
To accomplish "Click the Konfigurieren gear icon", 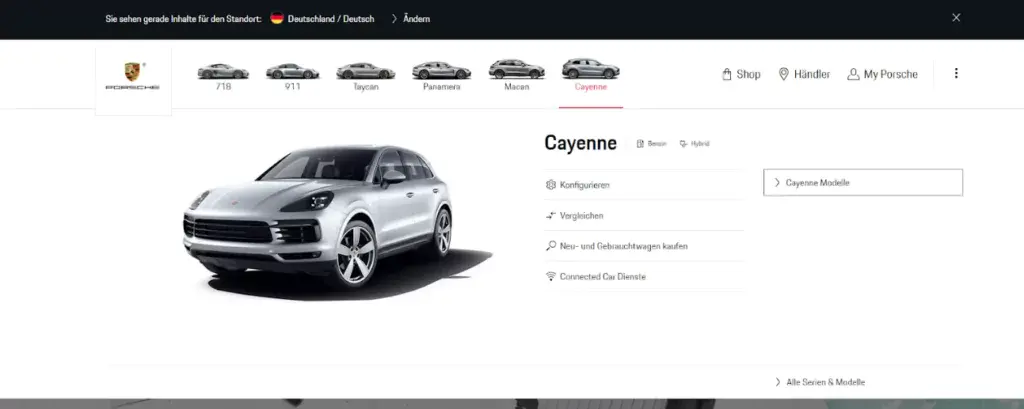I will click(x=550, y=185).
